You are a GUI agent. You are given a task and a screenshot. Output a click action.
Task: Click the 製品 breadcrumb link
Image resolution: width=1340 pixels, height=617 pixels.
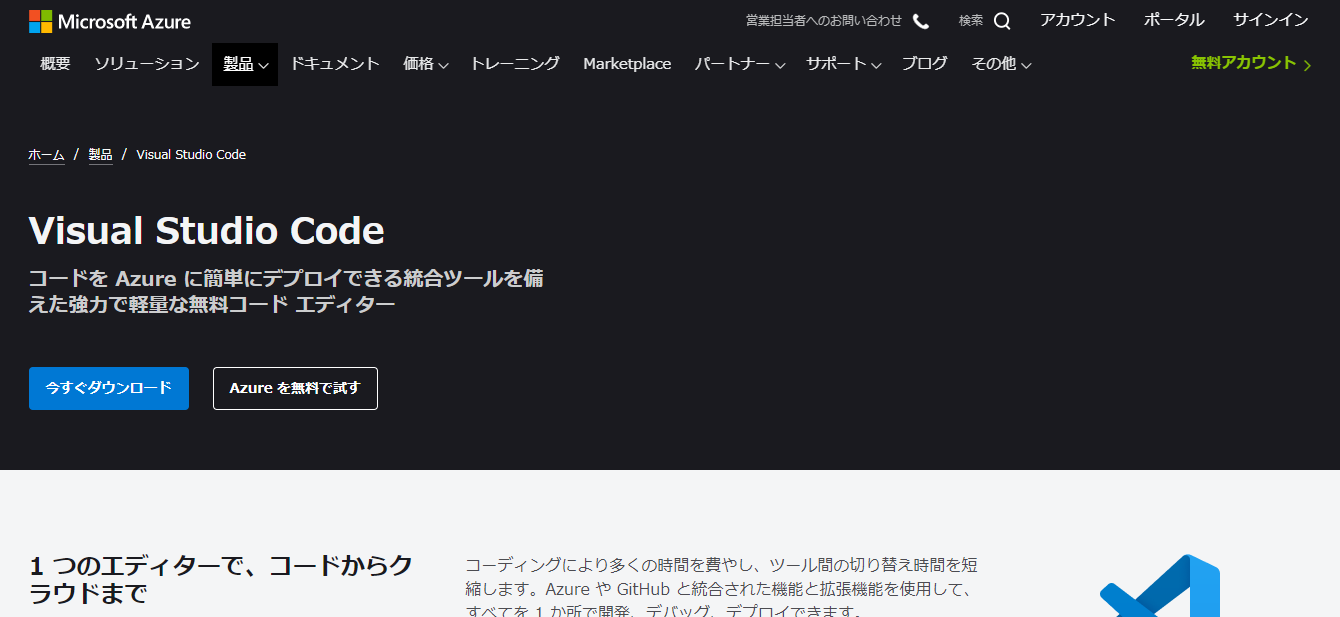[x=100, y=155]
